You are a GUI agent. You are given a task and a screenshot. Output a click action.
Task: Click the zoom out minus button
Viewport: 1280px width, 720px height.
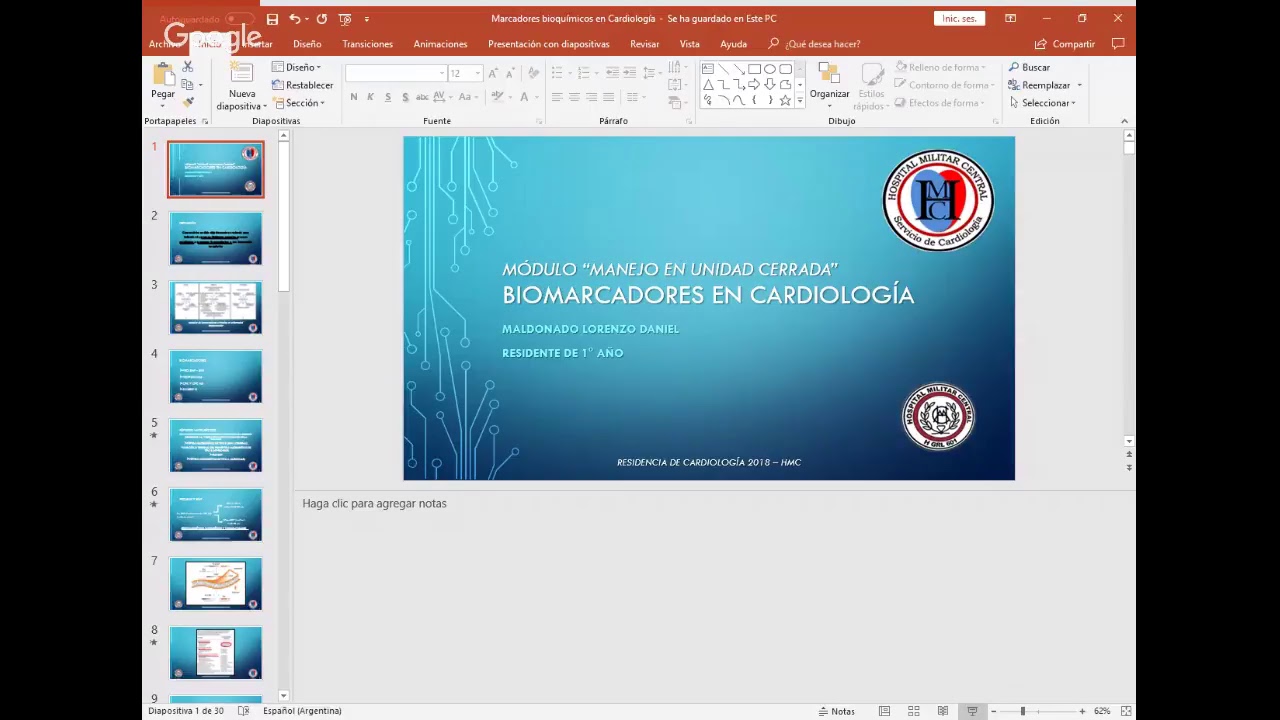click(x=993, y=711)
